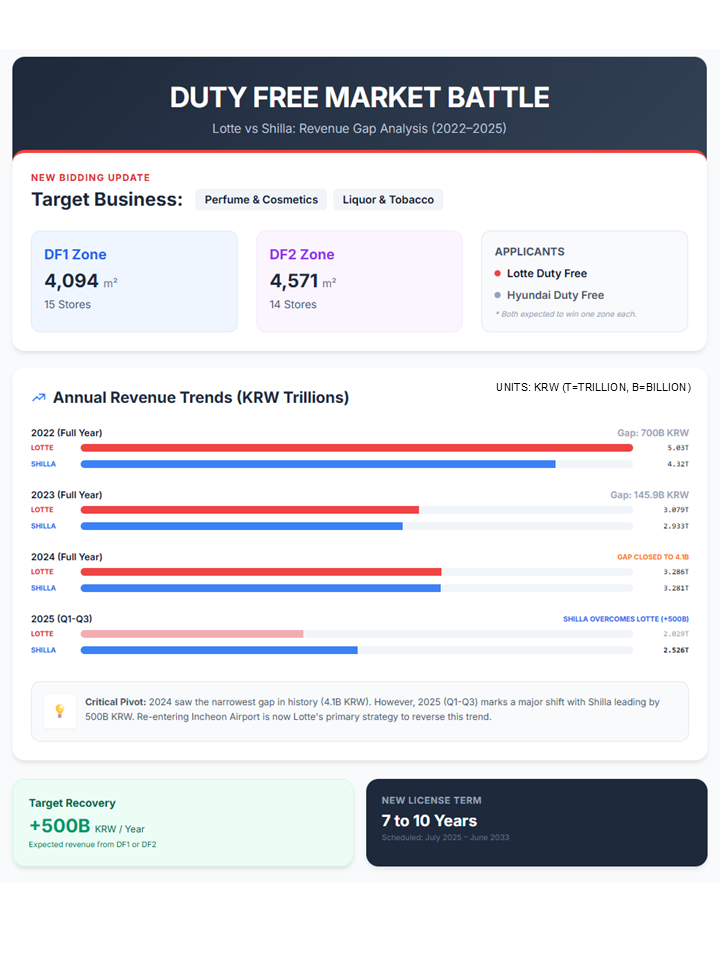This screenshot has height=960, width=720.
Task: Click the 'Shilla Overcomes Lotte (+500B)' label
Action: 625,619
